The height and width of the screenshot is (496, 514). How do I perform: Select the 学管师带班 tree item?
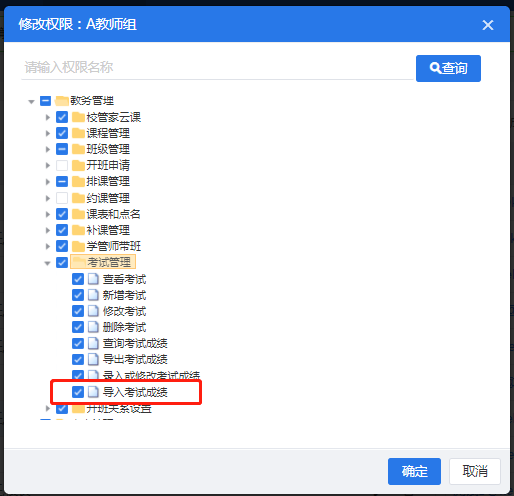point(113,246)
